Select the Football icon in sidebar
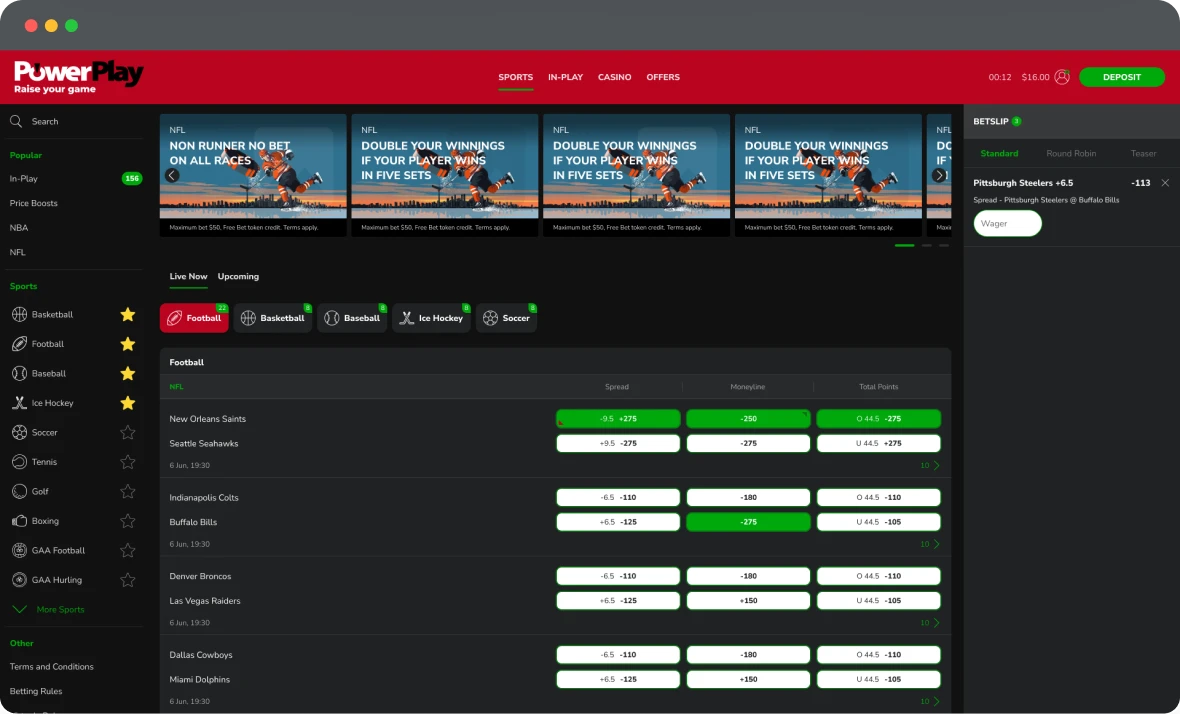 (20, 344)
